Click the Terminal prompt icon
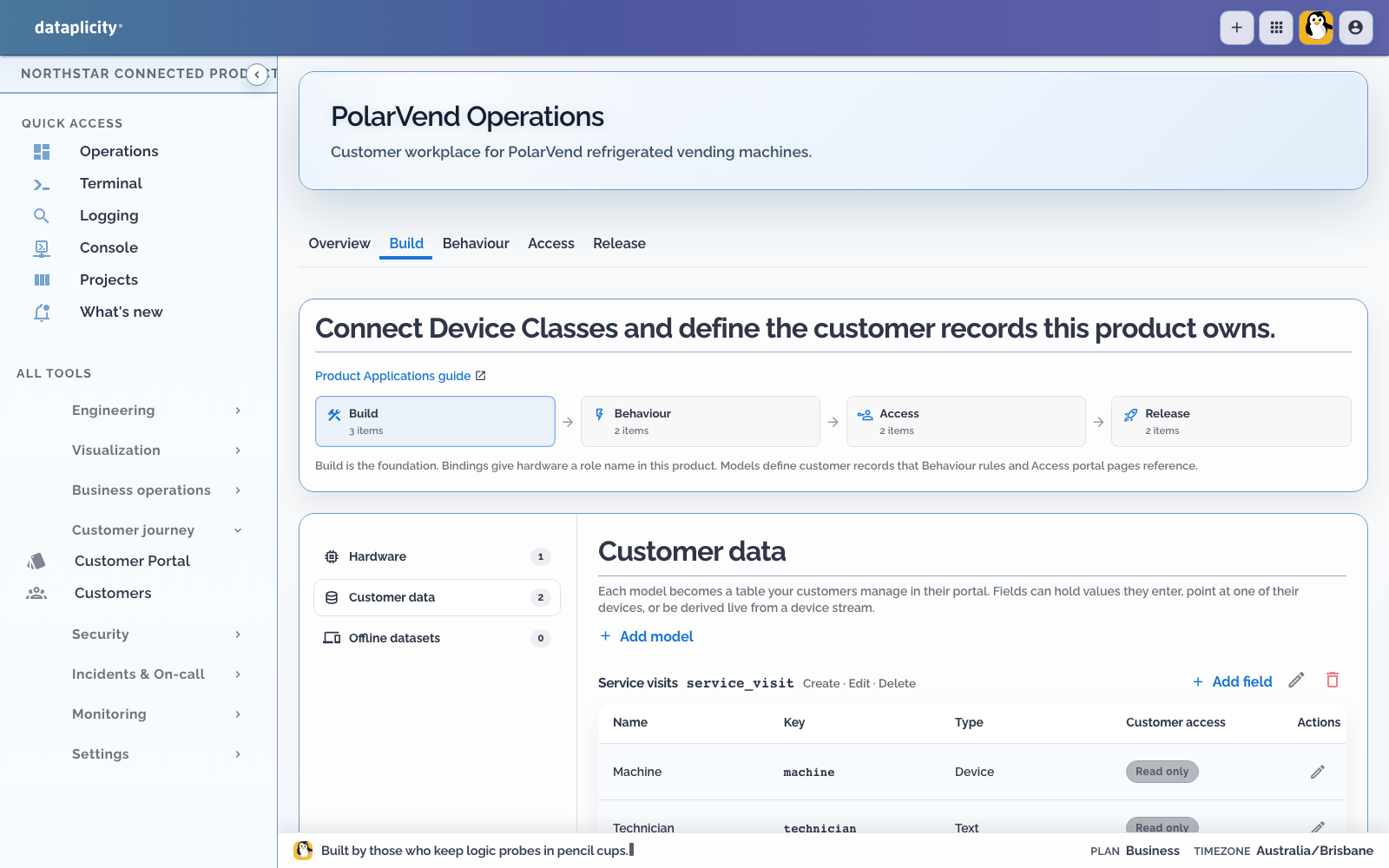This screenshot has height=868, width=1389. coord(42,184)
